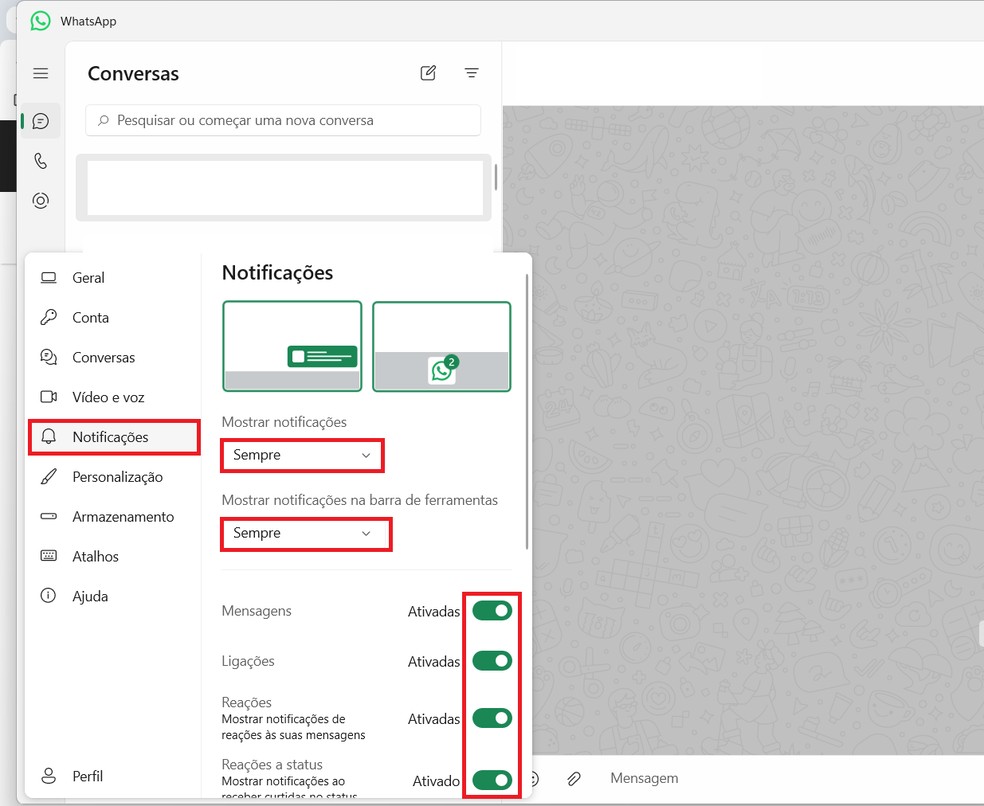Screen dimensions: 984x806
Task: Attach a file with the paperclip icon
Action: [x=572, y=778]
